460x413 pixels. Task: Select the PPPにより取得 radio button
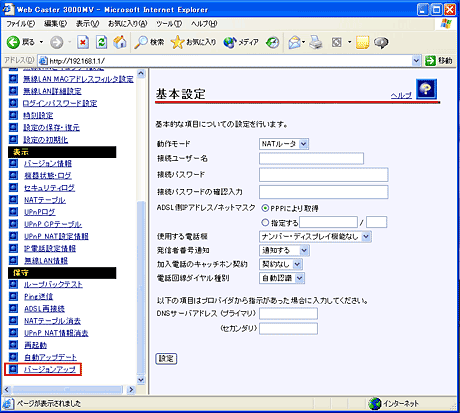(265, 208)
